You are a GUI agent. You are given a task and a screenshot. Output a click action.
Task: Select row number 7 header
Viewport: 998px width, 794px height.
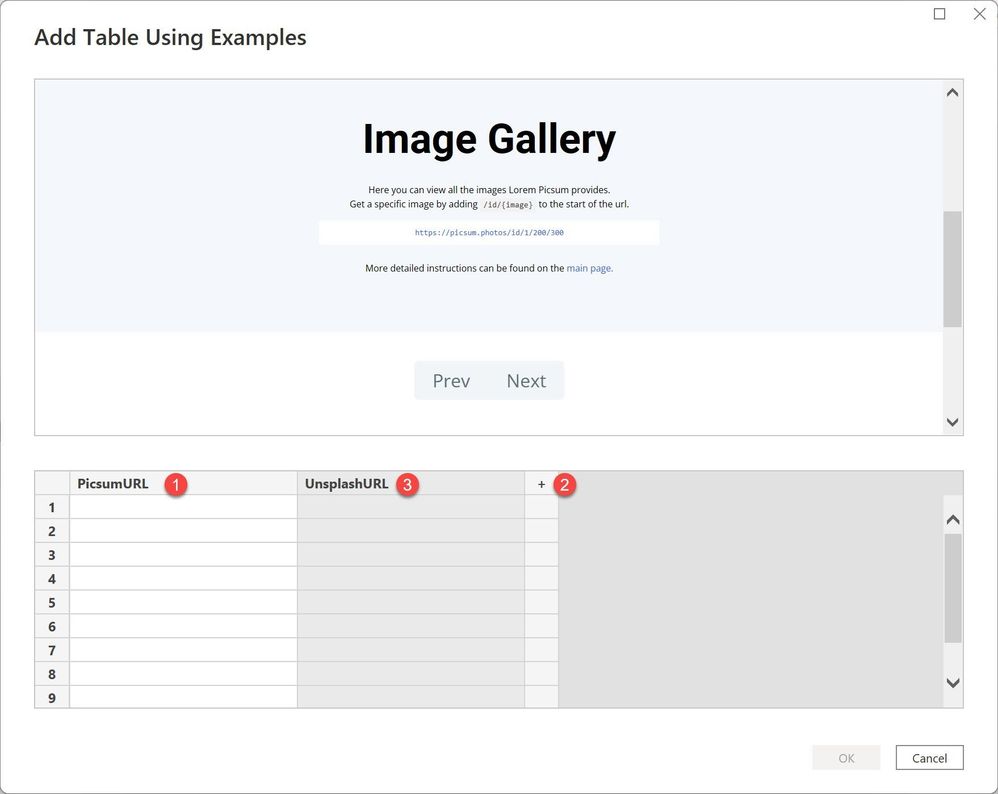point(52,650)
